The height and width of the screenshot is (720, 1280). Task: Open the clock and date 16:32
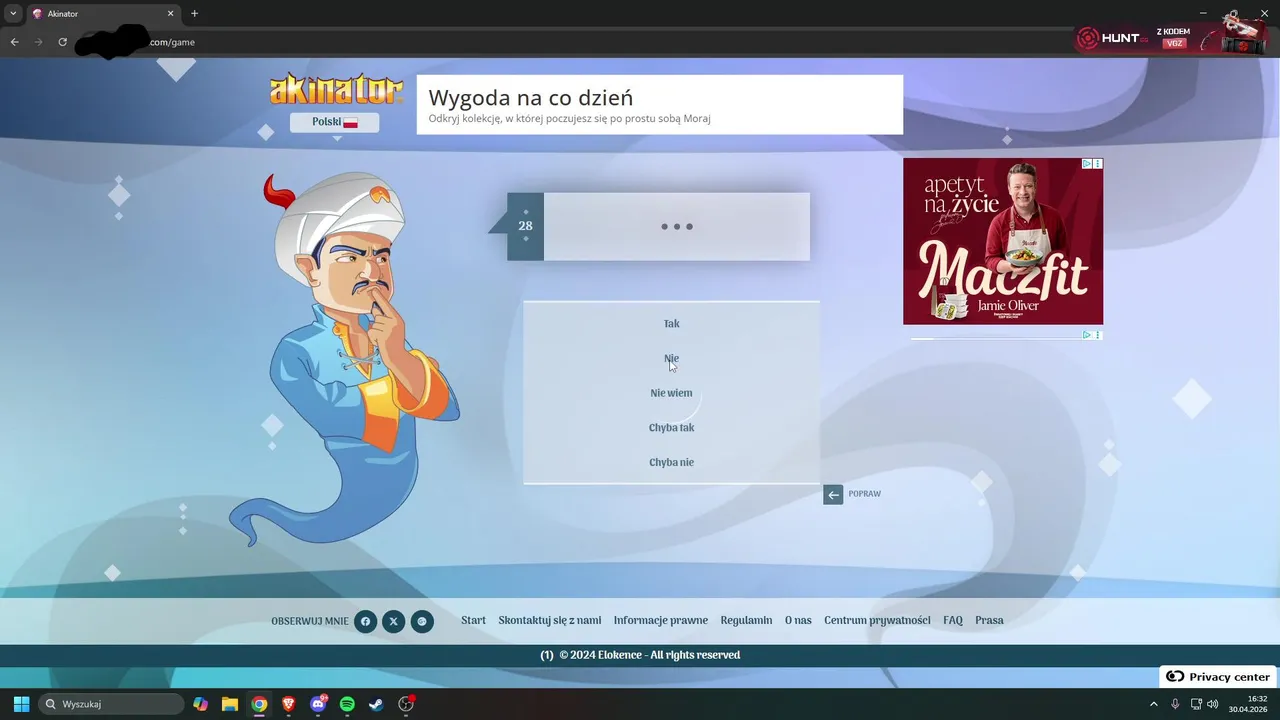pos(1250,704)
